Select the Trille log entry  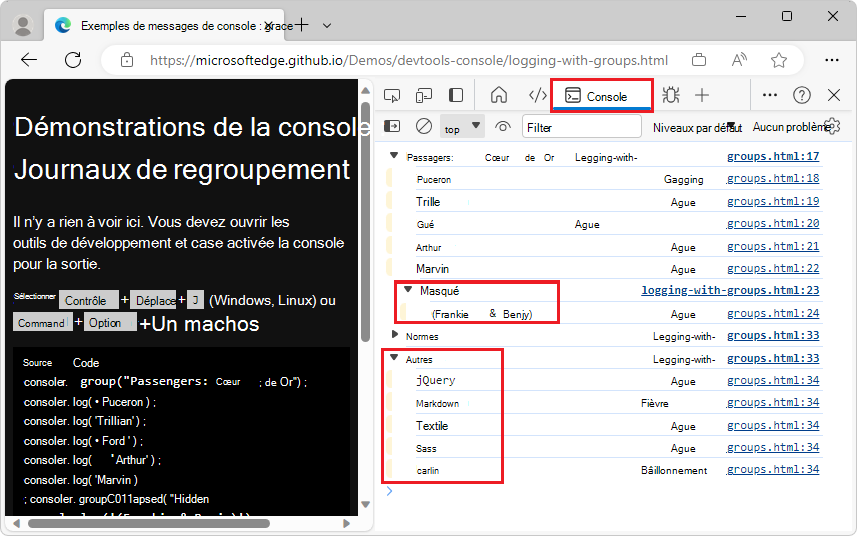428,202
